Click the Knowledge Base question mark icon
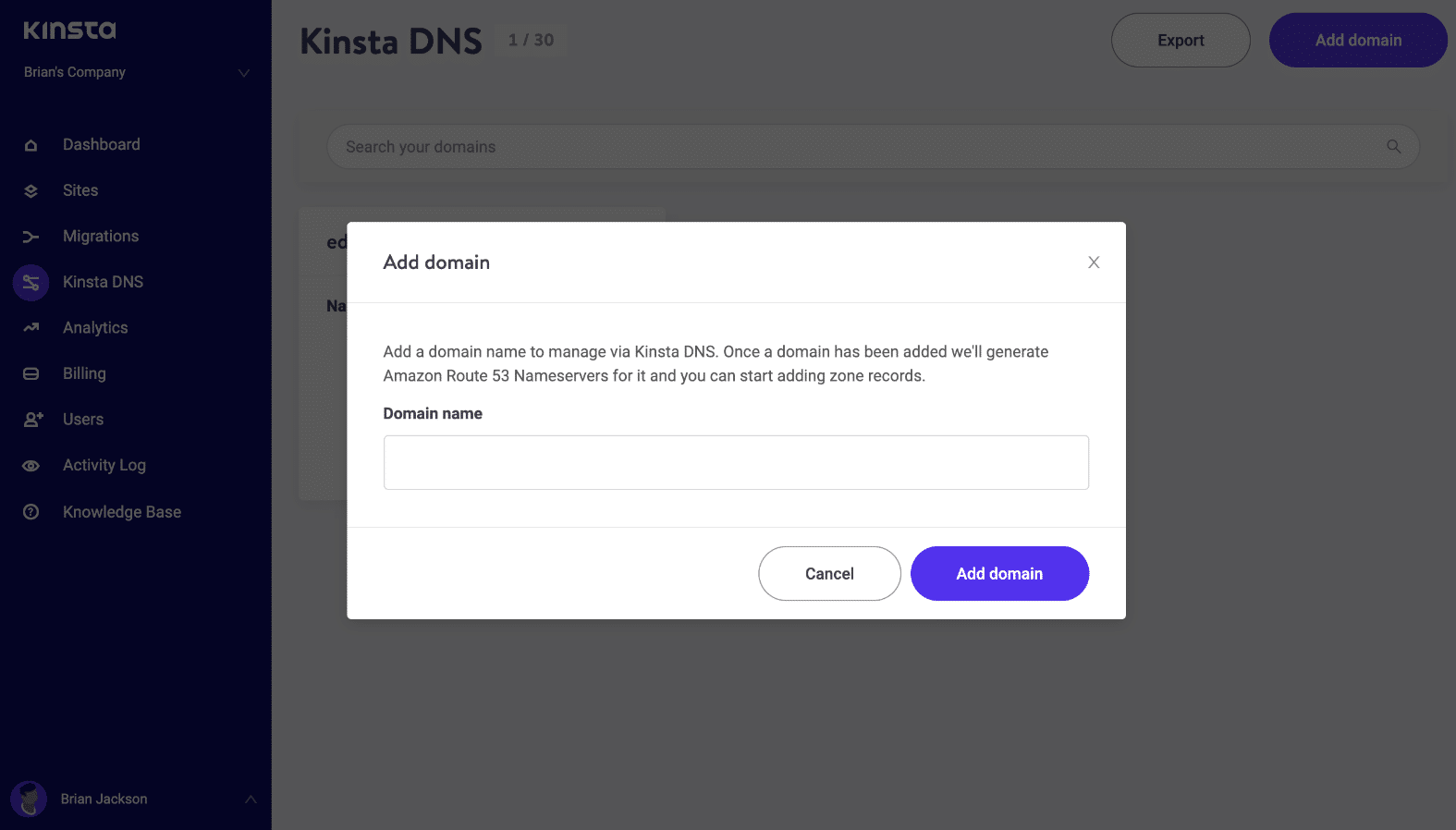Viewport: 1456px width, 830px height. click(x=31, y=511)
